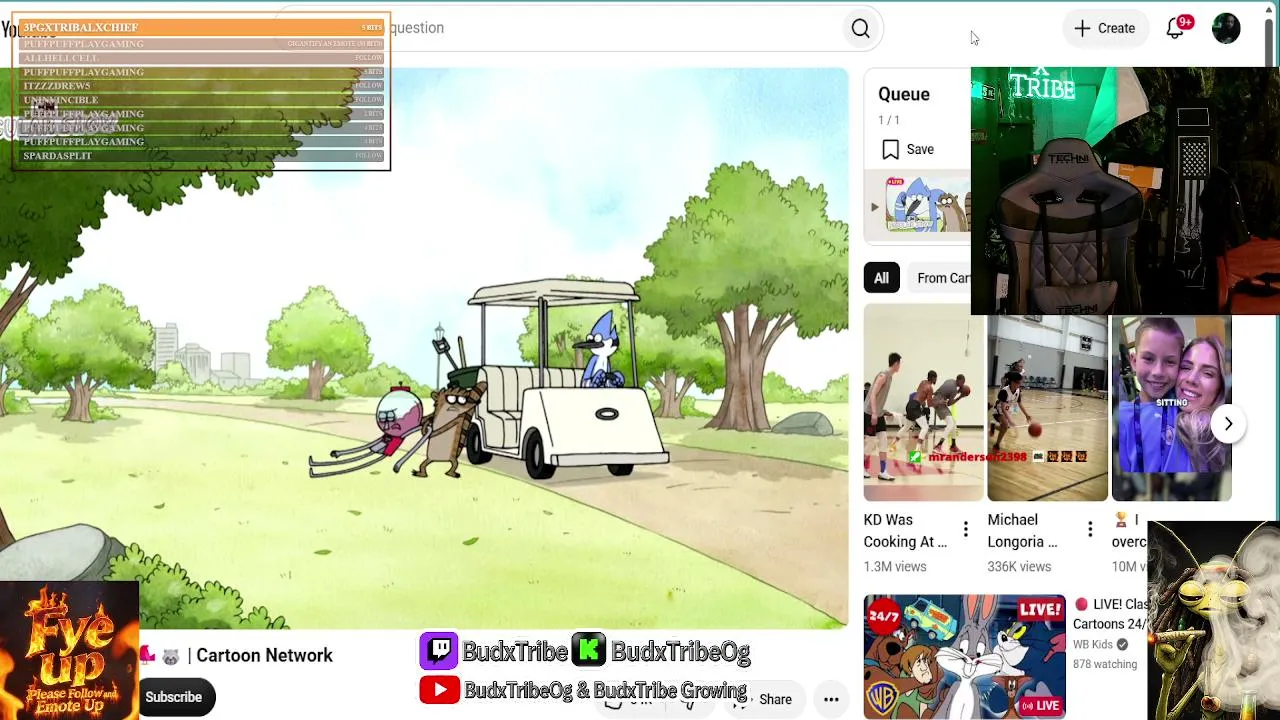Open the notifications bell
The image size is (1280, 720).
click(x=1176, y=28)
